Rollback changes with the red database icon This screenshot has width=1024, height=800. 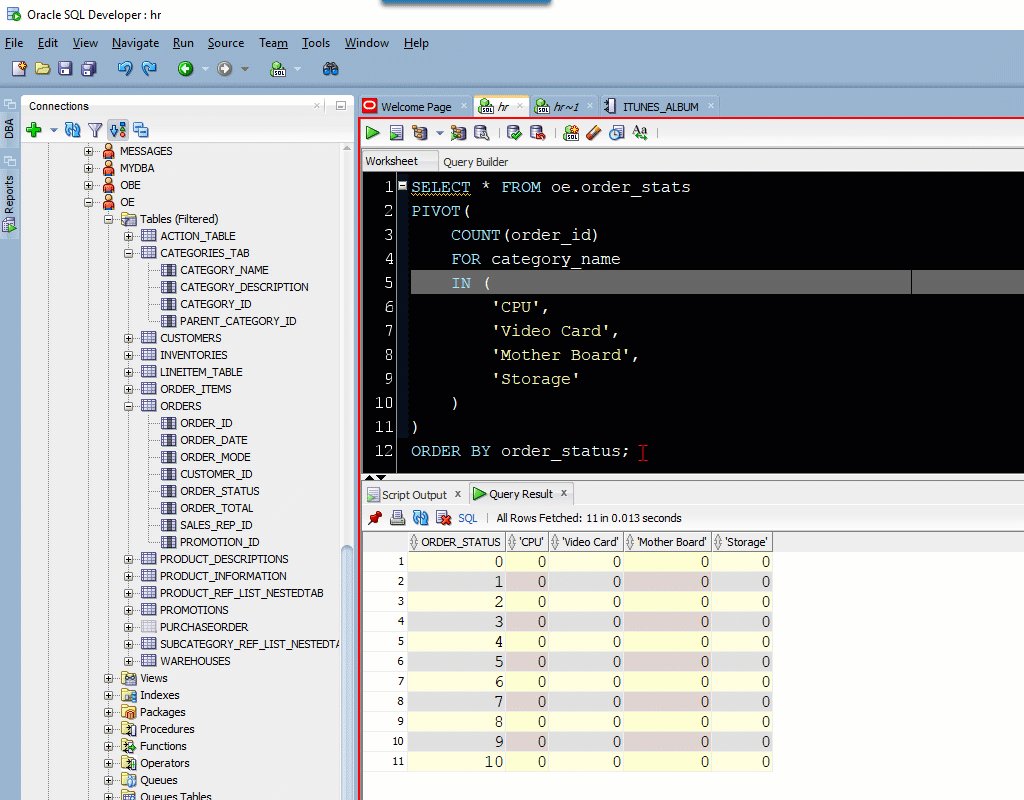[x=537, y=133]
